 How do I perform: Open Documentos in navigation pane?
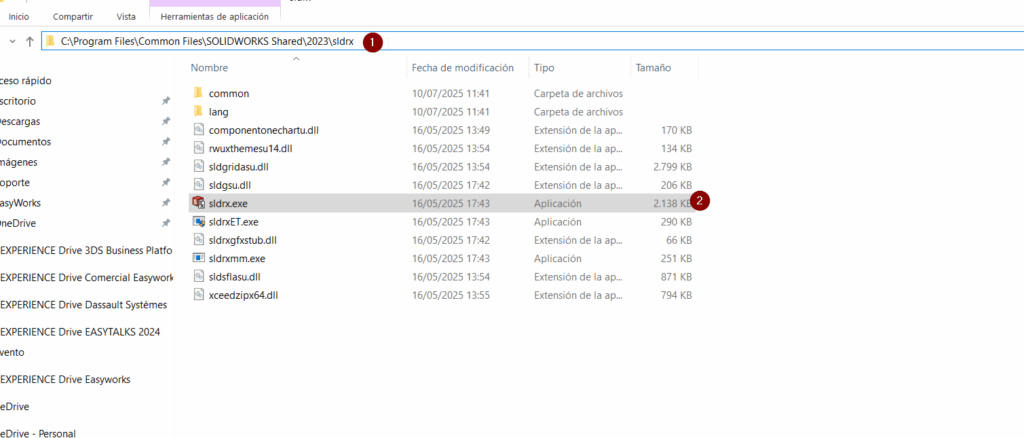[x=25, y=142]
